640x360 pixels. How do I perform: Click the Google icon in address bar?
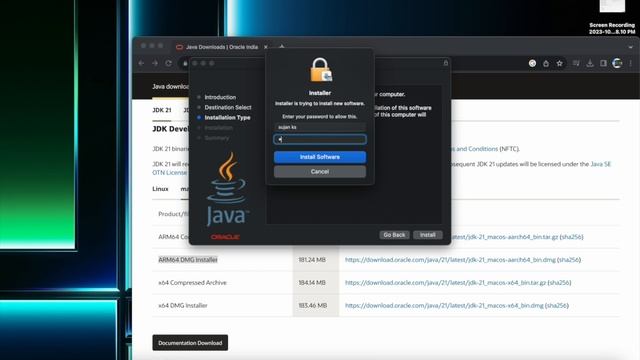coord(532,63)
